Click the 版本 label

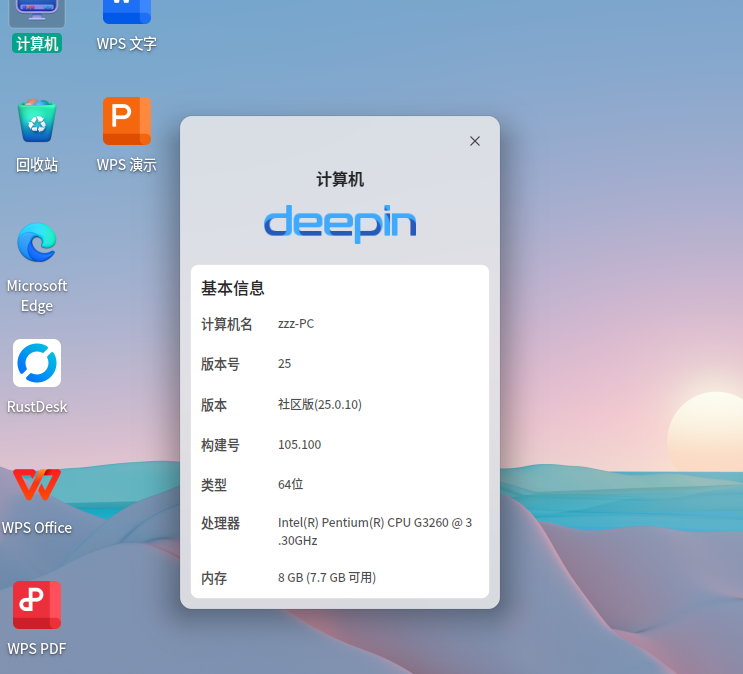point(214,405)
